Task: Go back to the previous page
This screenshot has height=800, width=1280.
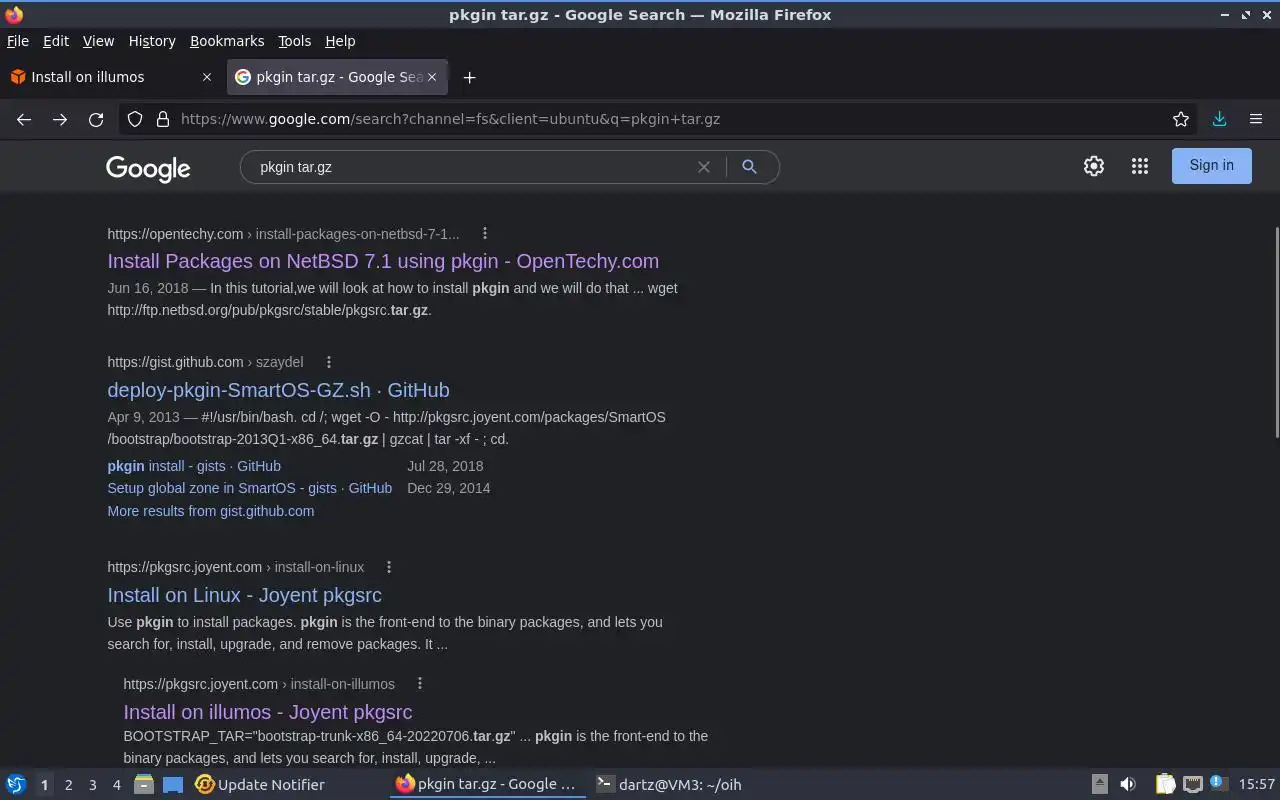Action: coord(24,119)
